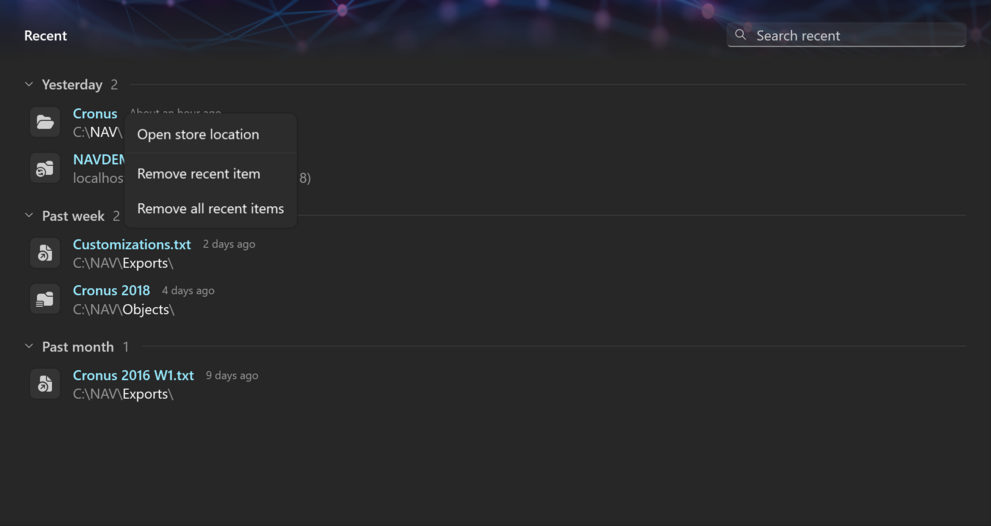Click the '2 days ago' timestamp
This screenshot has height=526, width=991.
(229, 244)
